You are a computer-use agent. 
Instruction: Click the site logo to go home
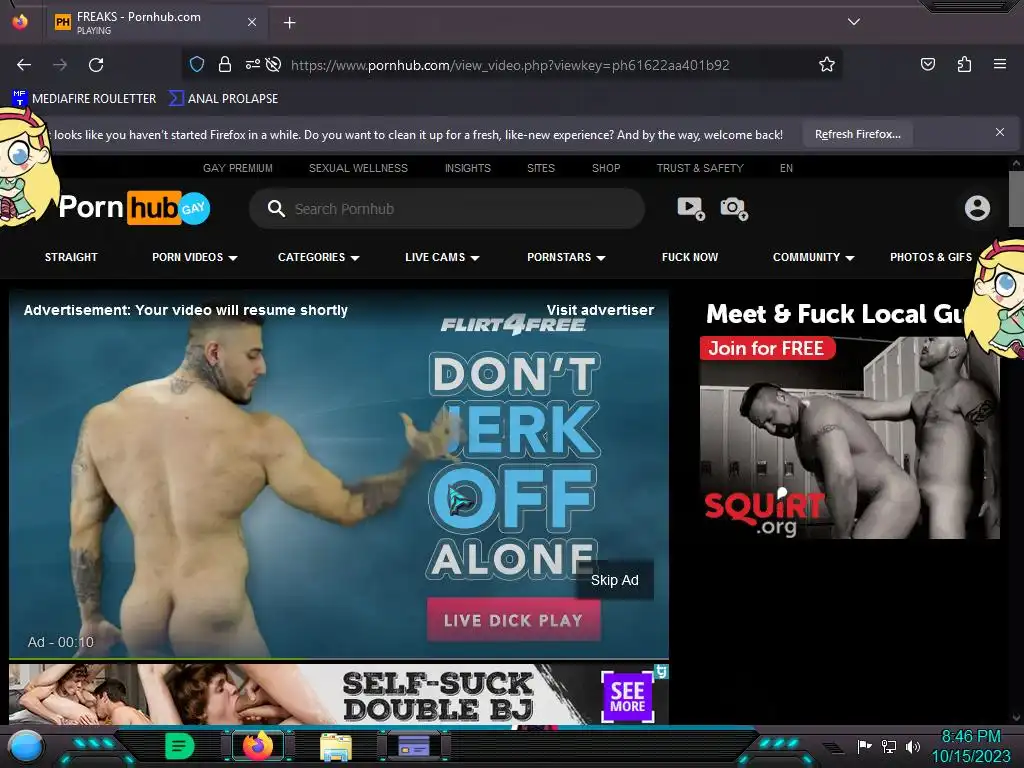135,208
